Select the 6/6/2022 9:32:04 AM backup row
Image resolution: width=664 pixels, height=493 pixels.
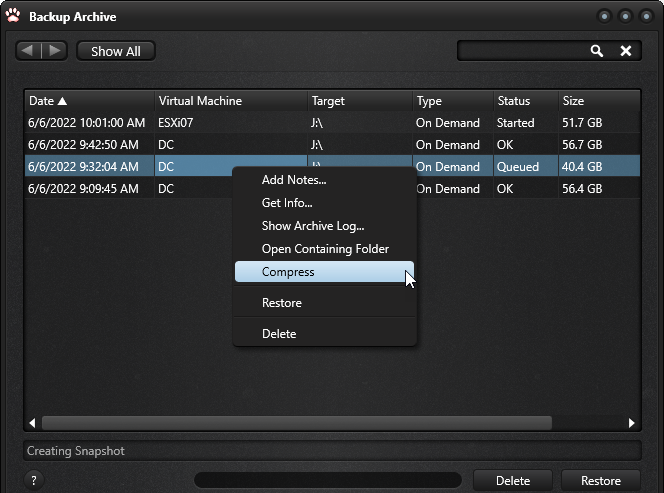(x=332, y=166)
